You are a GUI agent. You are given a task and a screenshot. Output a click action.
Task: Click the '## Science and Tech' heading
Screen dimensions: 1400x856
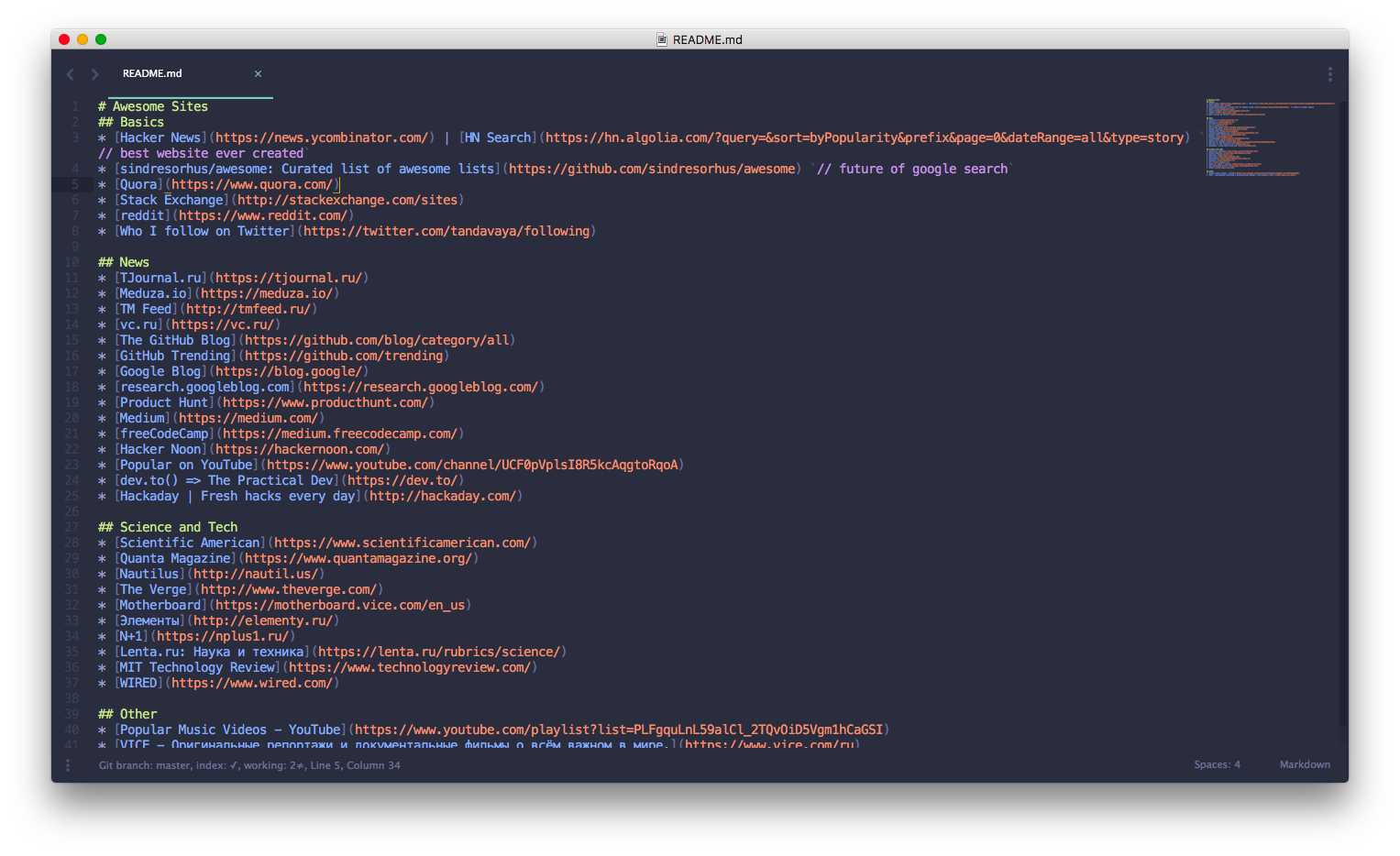168,527
